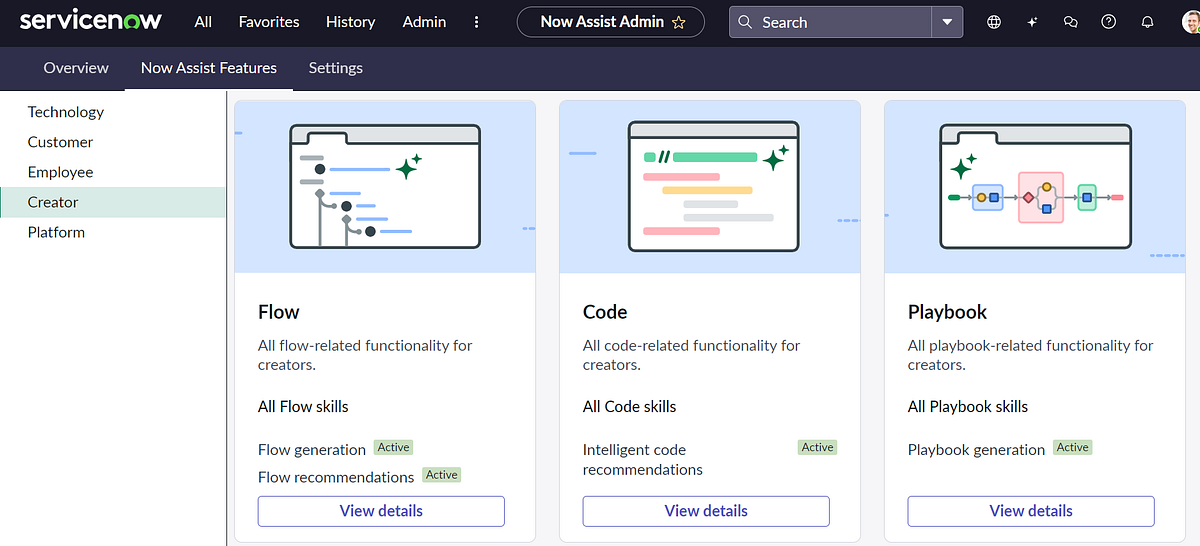The height and width of the screenshot is (546, 1200).
Task: Open the All menu
Action: [203, 22]
